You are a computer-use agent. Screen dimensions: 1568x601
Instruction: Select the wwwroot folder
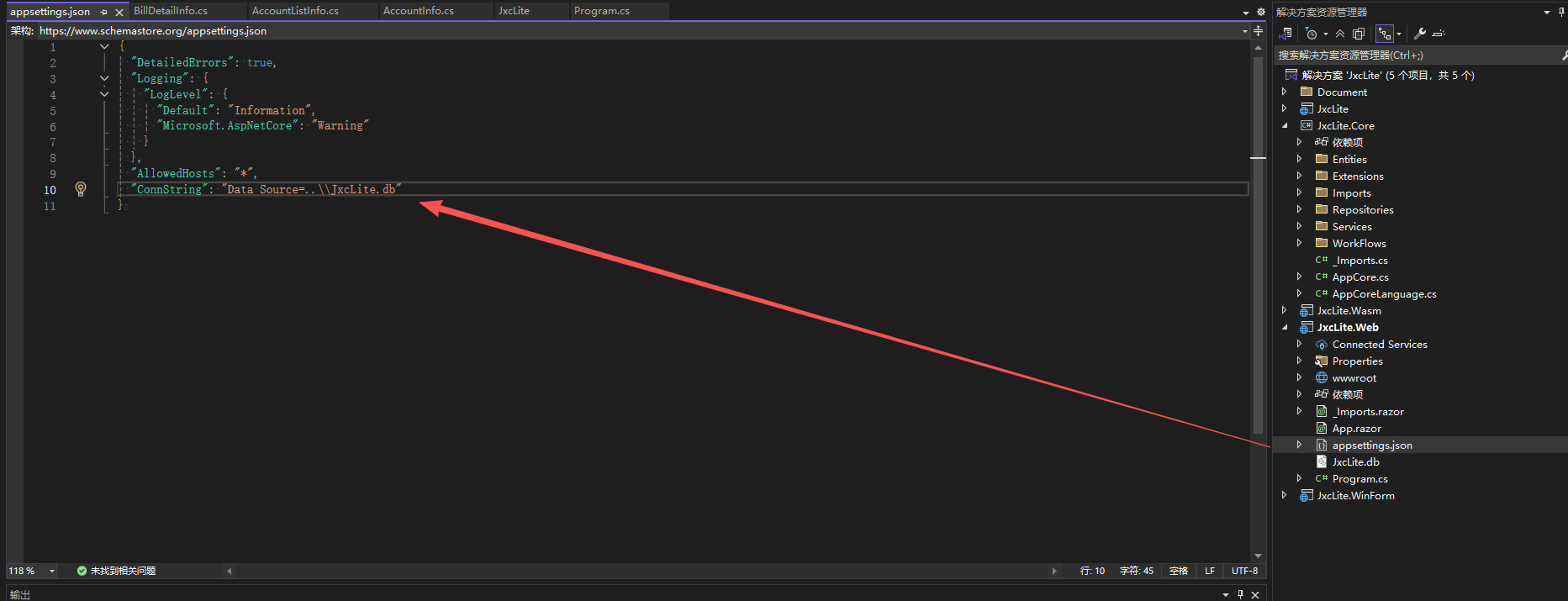pyautogui.click(x=1354, y=377)
